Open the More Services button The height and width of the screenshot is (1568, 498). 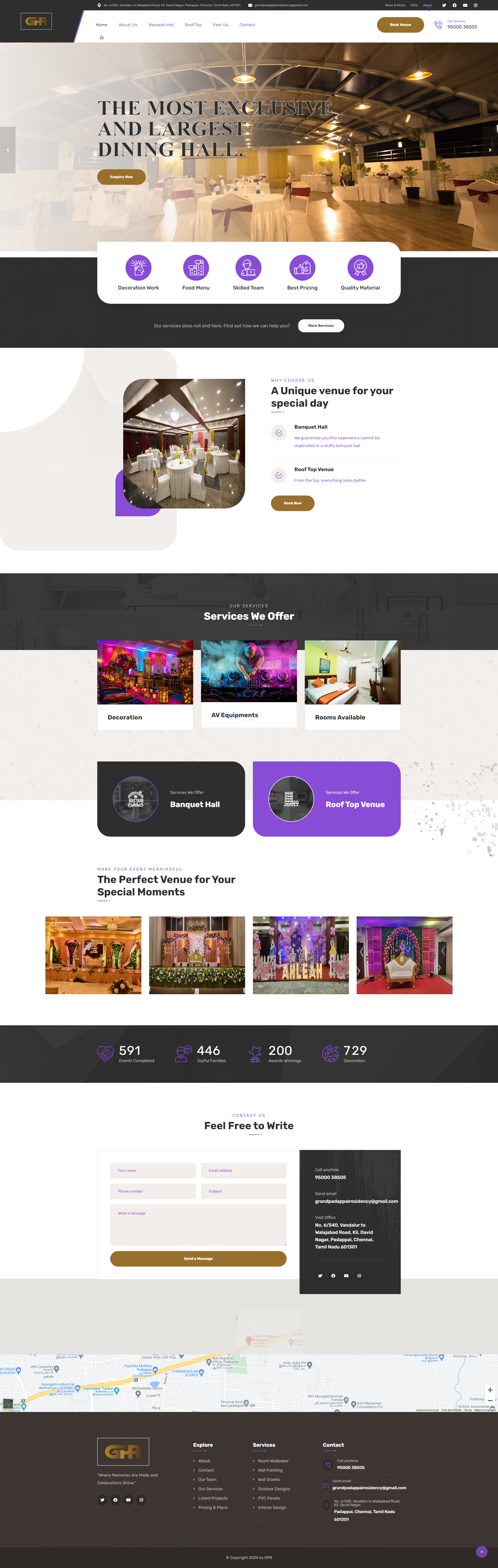(321, 326)
